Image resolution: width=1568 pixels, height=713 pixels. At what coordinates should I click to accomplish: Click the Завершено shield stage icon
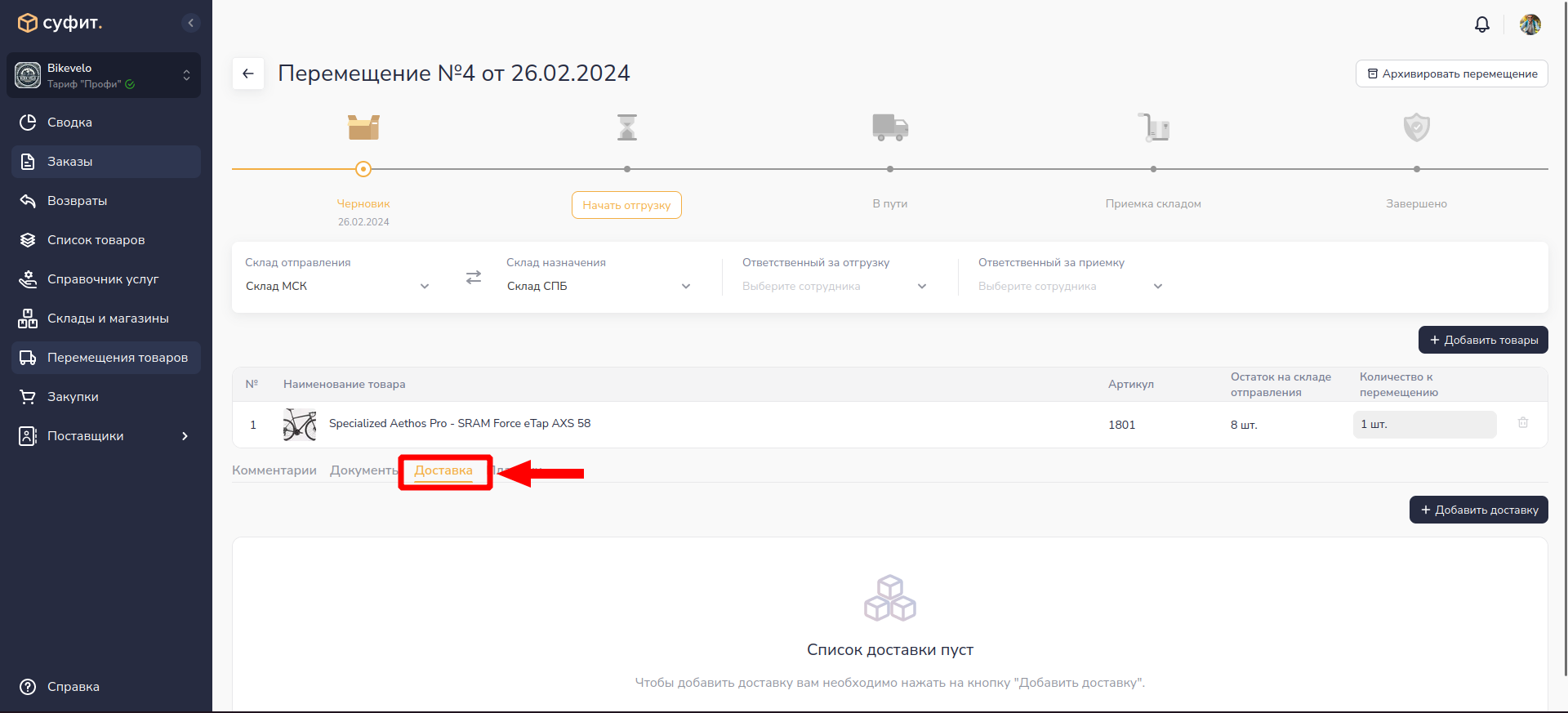point(1417,127)
